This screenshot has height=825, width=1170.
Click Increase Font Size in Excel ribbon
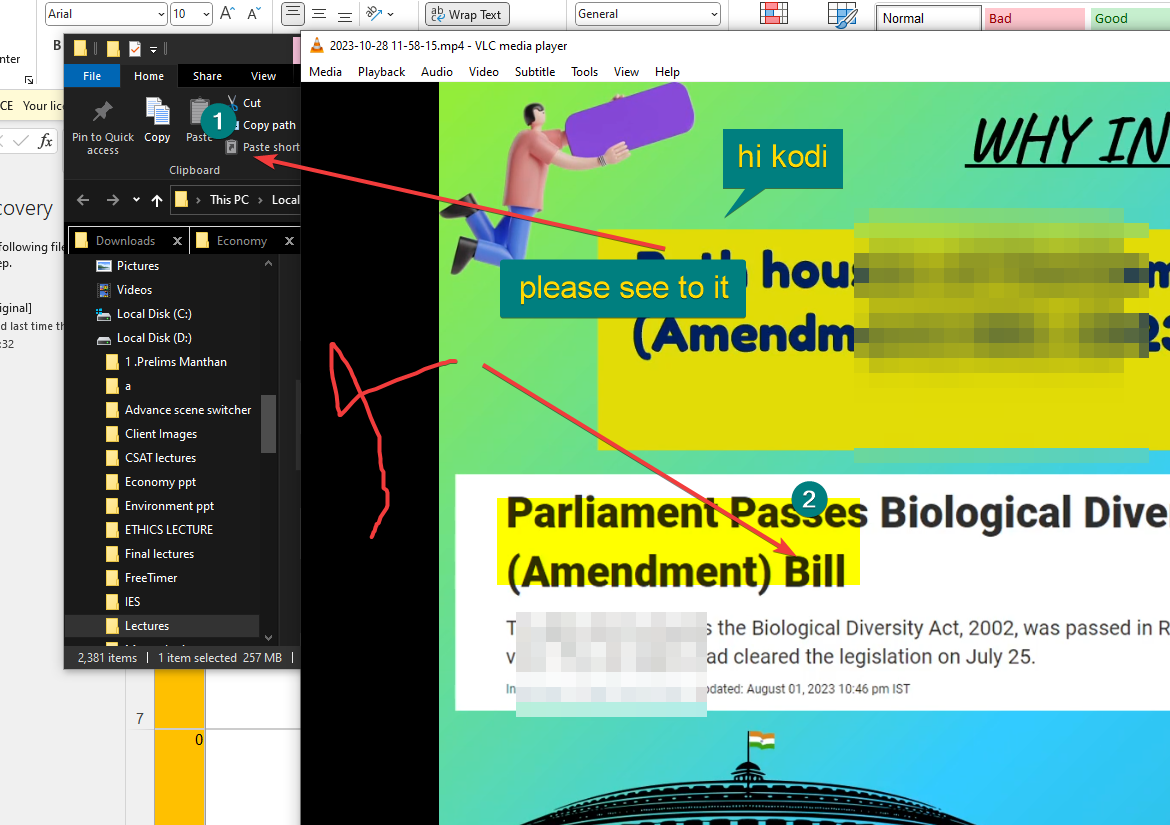(228, 13)
